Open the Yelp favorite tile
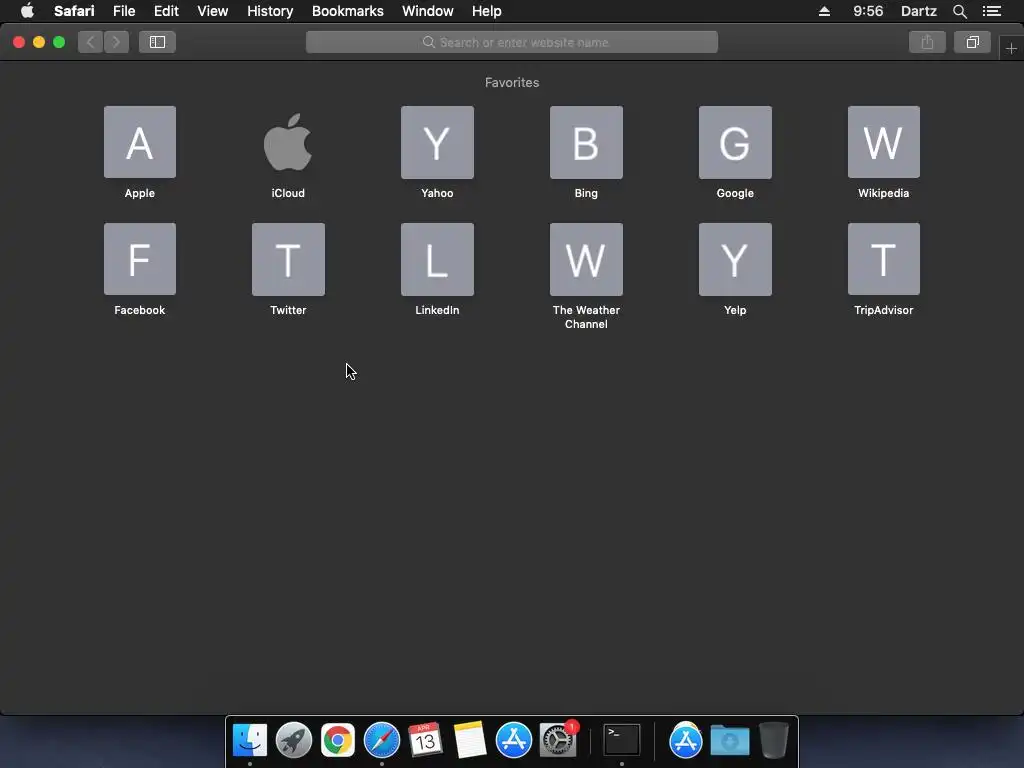The height and width of the screenshot is (768, 1024). tap(735, 259)
